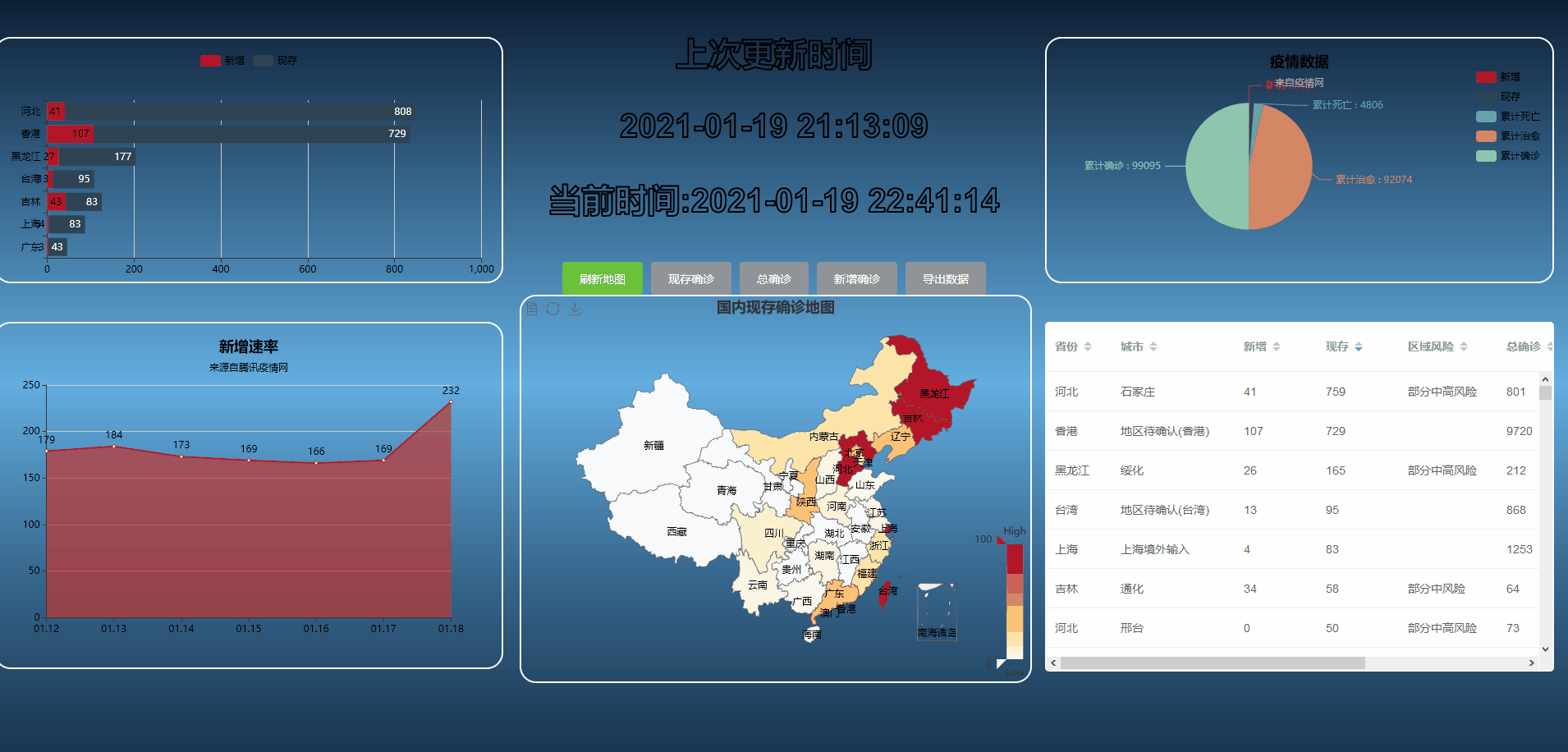
Task: Toggle 新增 in the pie chart legend
Action: 1498,77
